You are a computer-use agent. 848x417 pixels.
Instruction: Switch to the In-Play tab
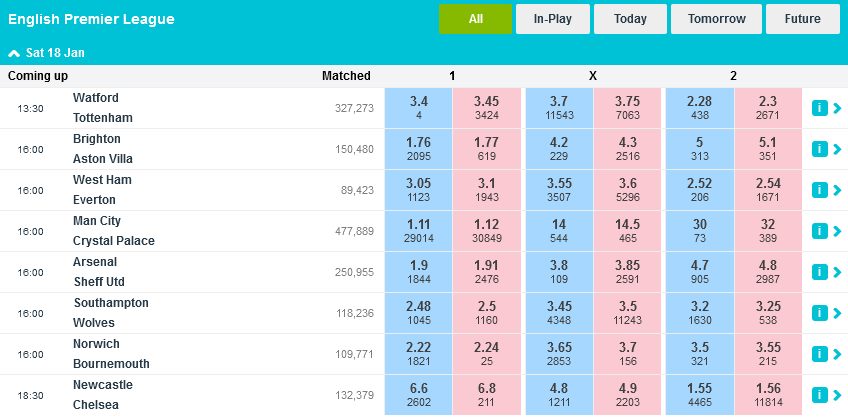click(553, 19)
